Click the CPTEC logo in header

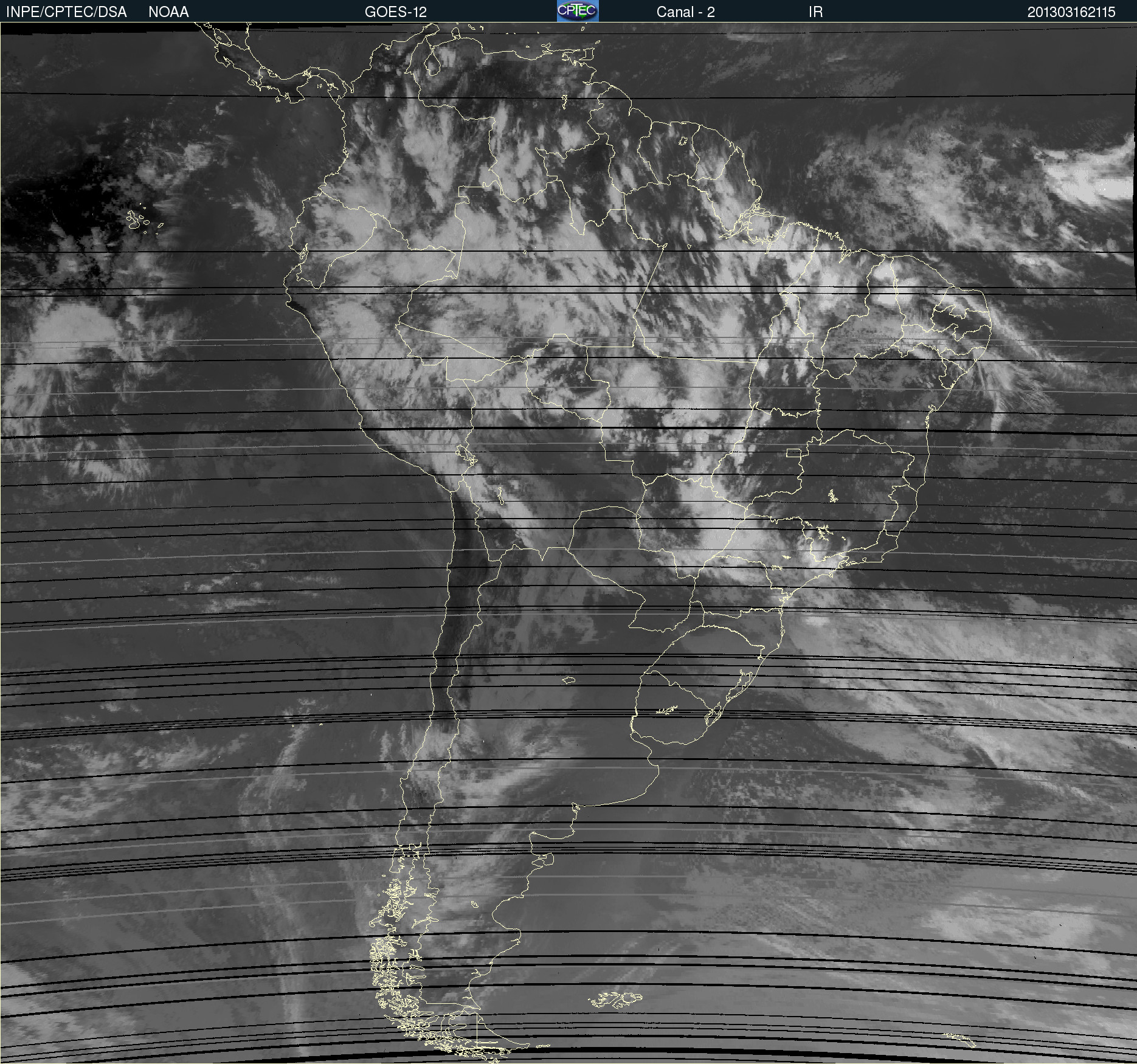click(578, 11)
